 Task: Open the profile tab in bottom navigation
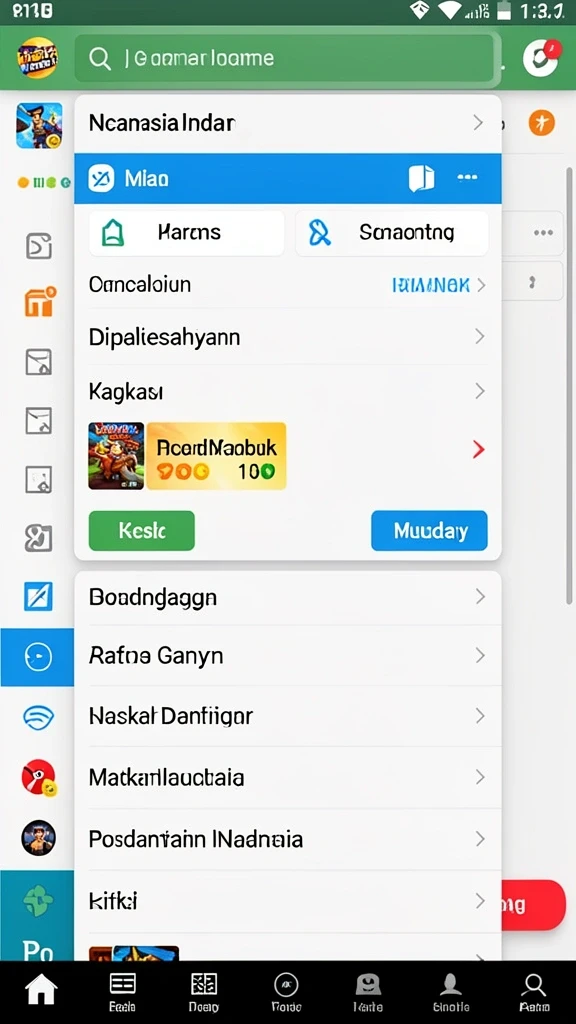pyautogui.click(x=451, y=993)
